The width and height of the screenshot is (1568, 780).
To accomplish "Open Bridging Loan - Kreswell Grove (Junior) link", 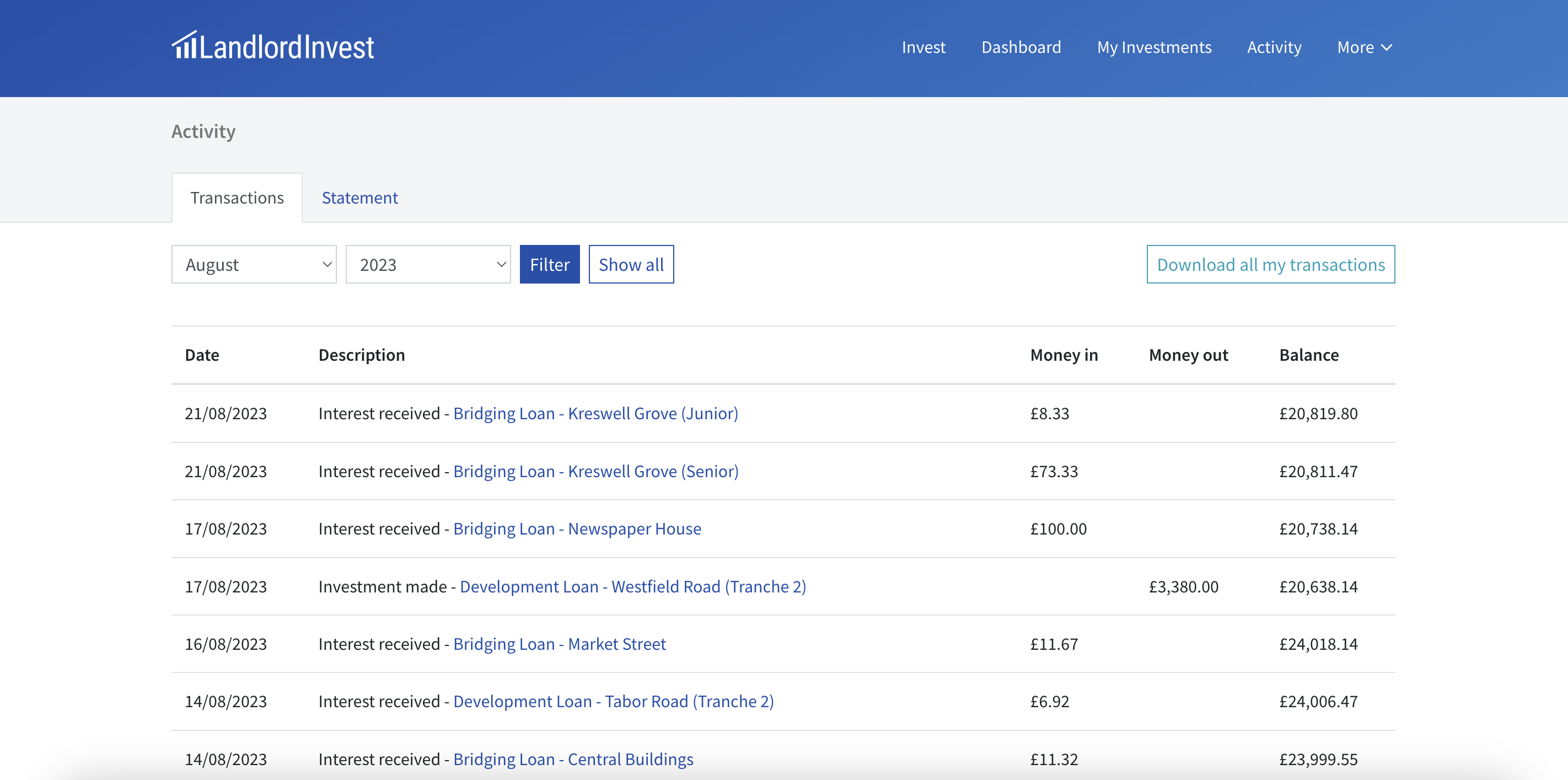I will (x=595, y=413).
